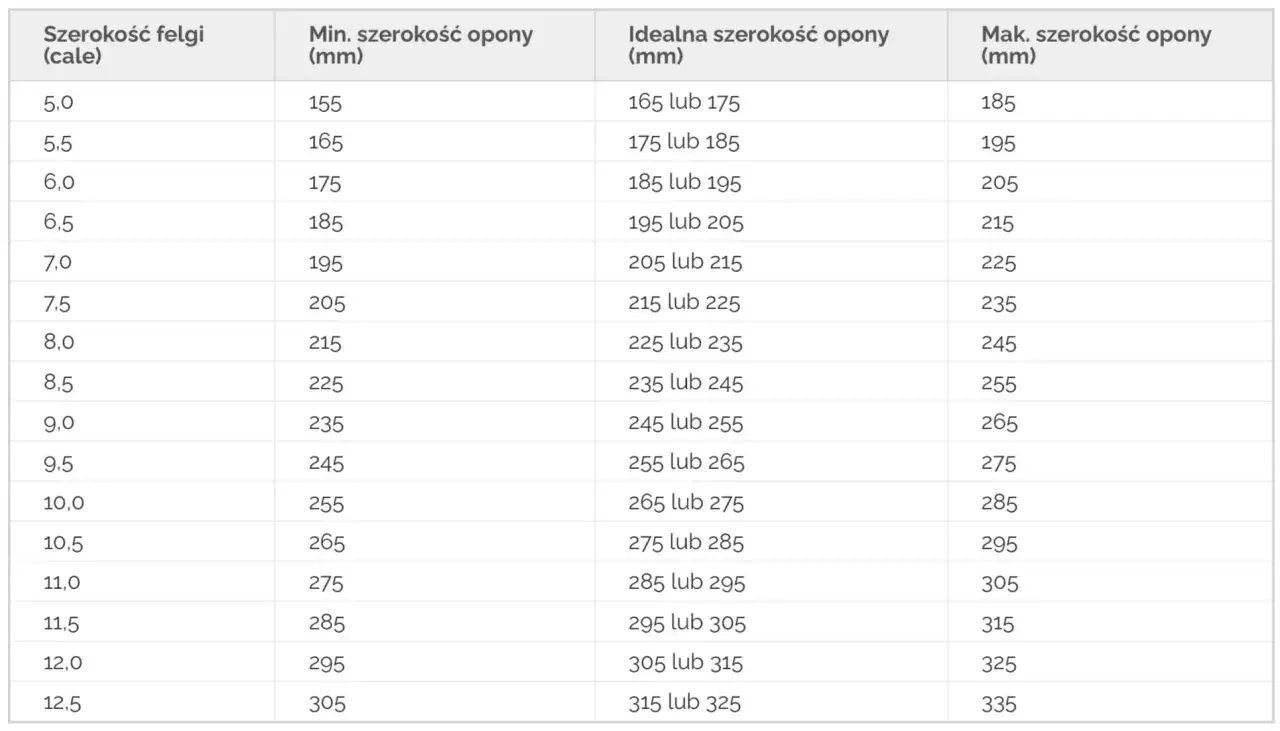Click the '255 lub 265' ideal cell
The image size is (1280, 731).
click(686, 463)
